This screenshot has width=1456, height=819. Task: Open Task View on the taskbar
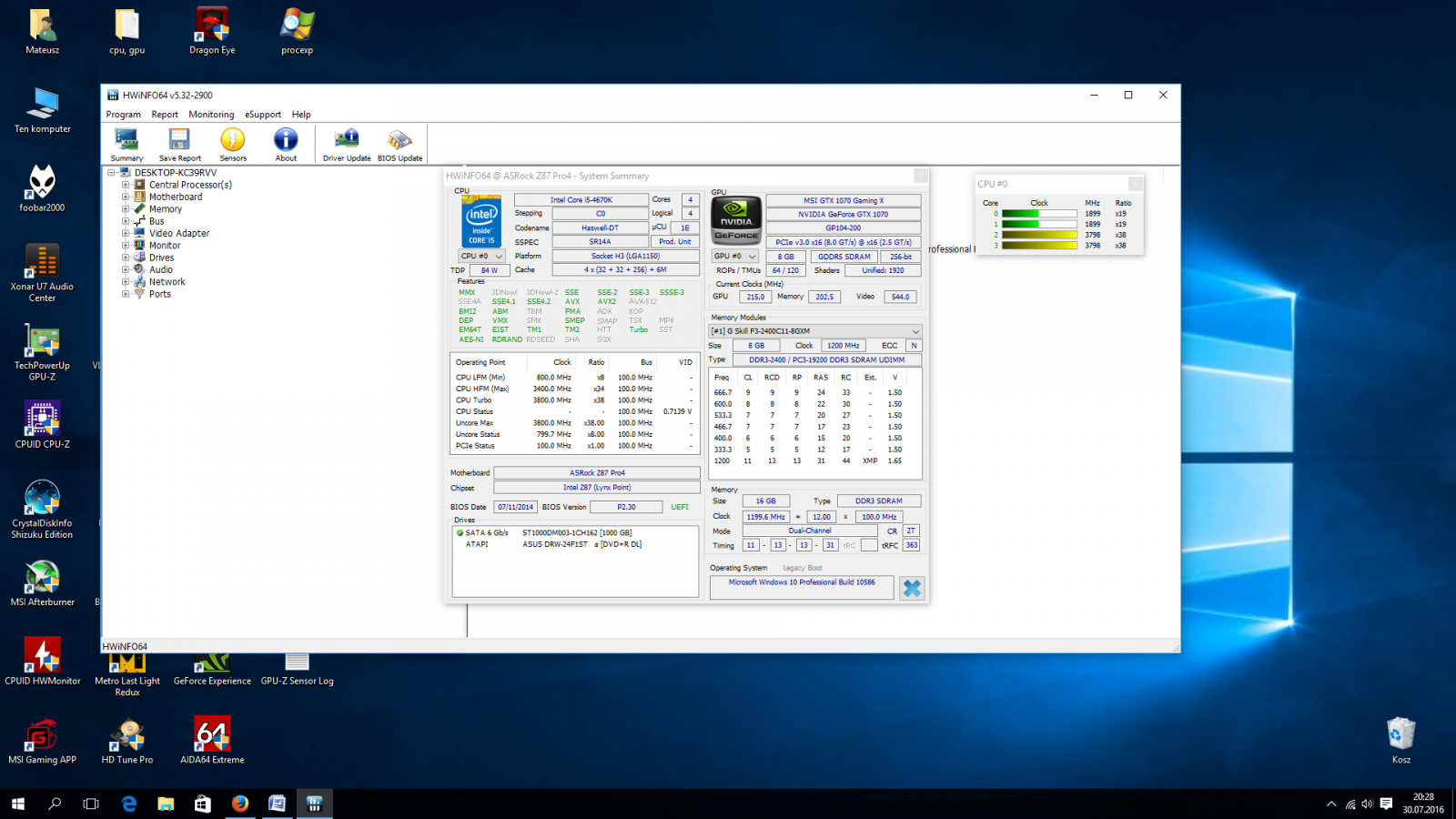coord(91,804)
